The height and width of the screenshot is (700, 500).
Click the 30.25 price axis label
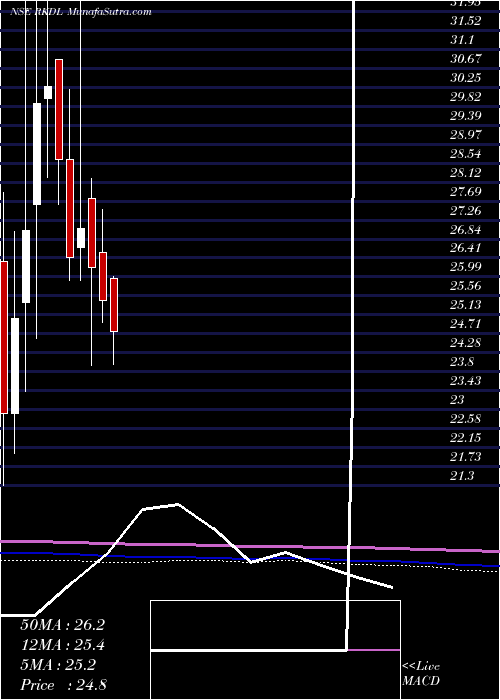point(466,78)
